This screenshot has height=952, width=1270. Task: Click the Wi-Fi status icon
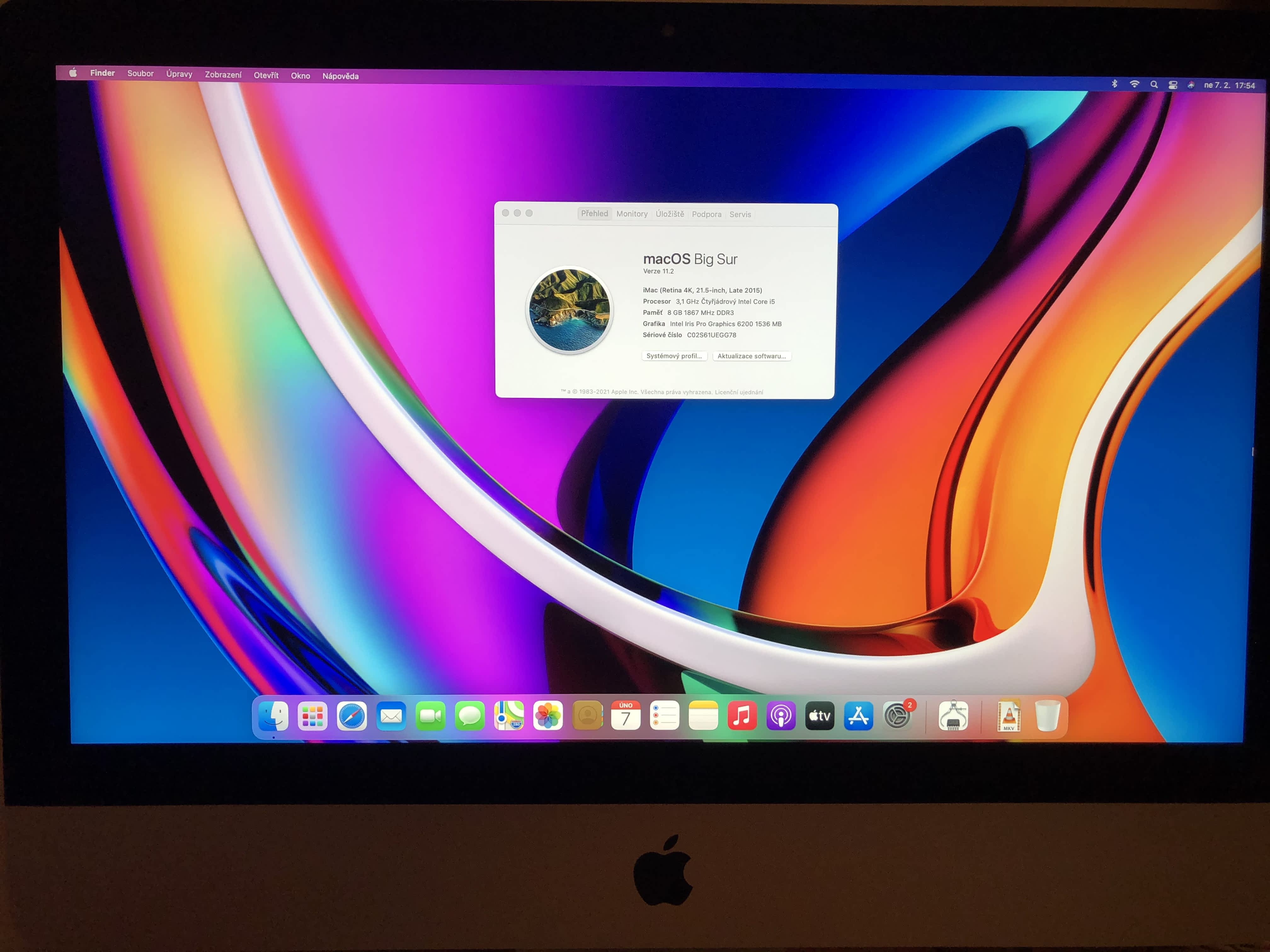(1135, 84)
